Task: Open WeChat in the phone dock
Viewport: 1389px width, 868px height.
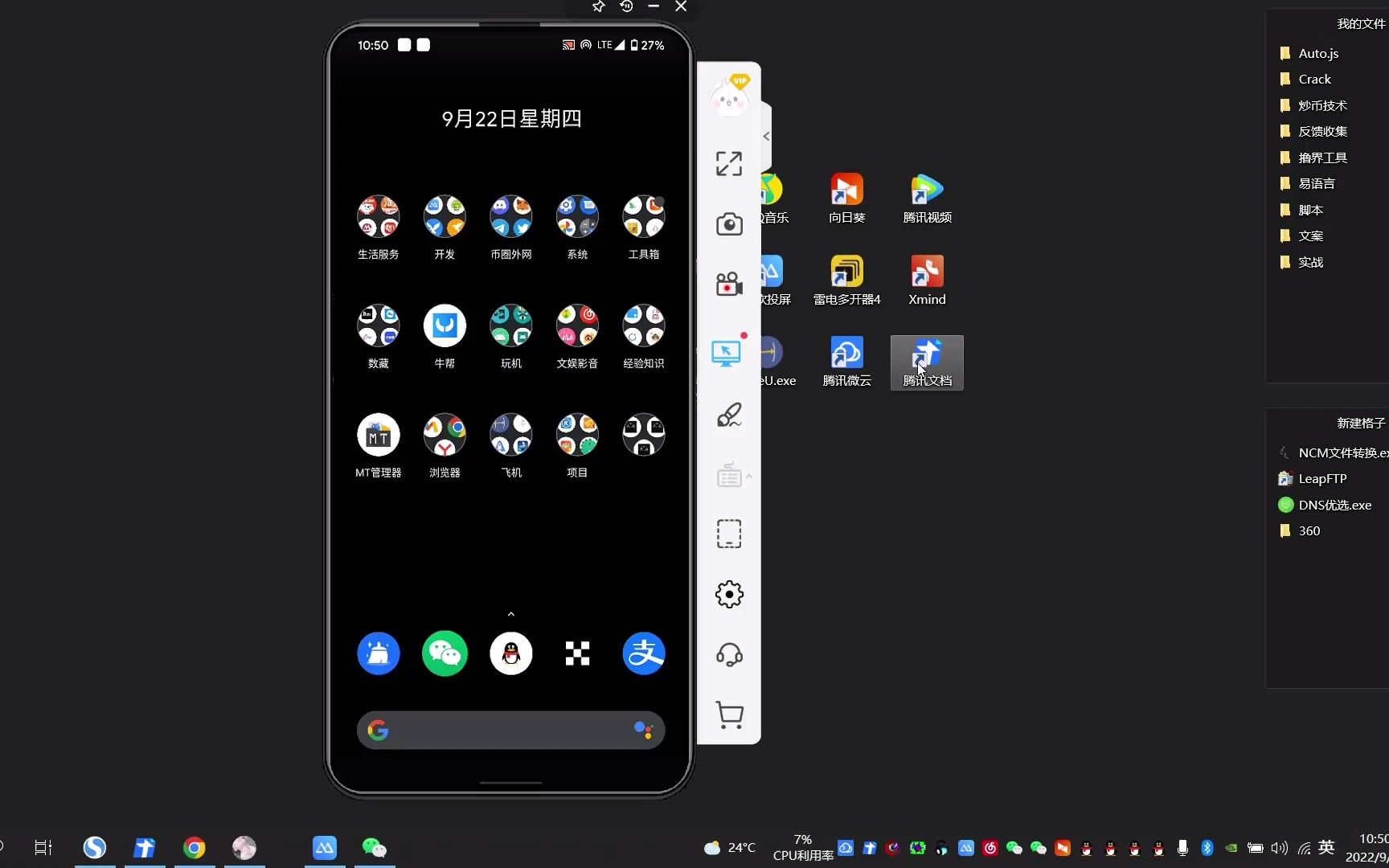Action: tap(445, 653)
